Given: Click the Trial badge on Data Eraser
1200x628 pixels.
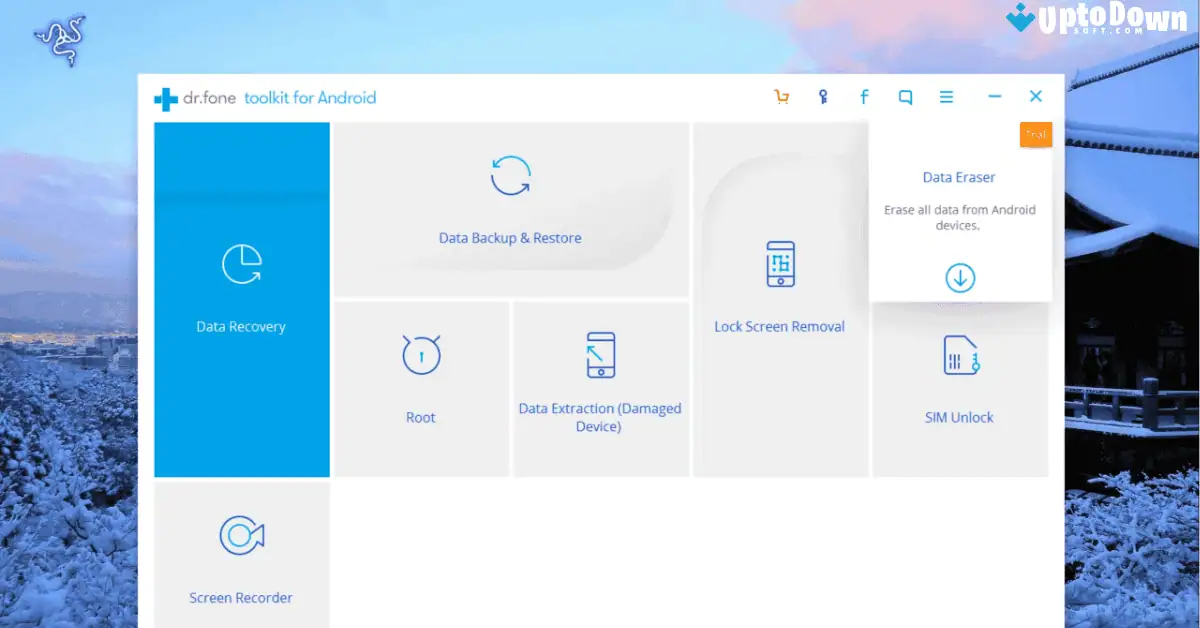Looking at the screenshot, I should pos(1036,134).
